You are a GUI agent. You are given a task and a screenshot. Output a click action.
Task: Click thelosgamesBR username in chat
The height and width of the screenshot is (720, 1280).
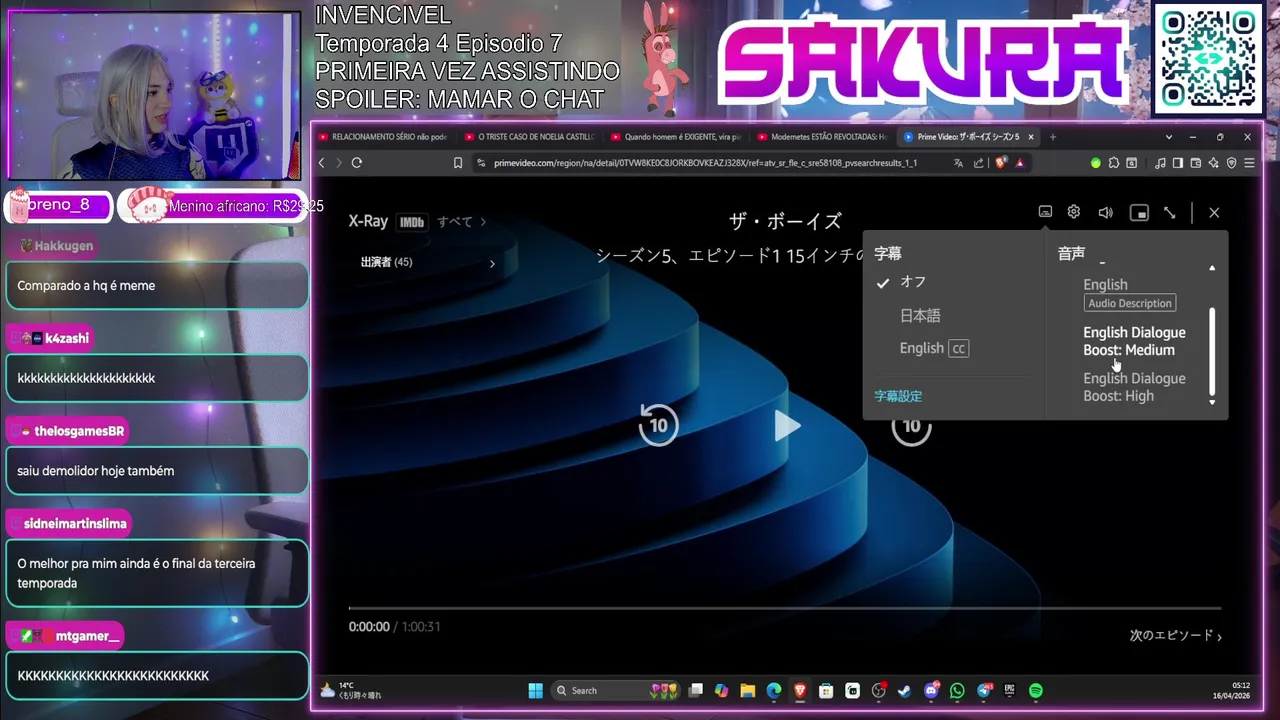[x=79, y=431]
